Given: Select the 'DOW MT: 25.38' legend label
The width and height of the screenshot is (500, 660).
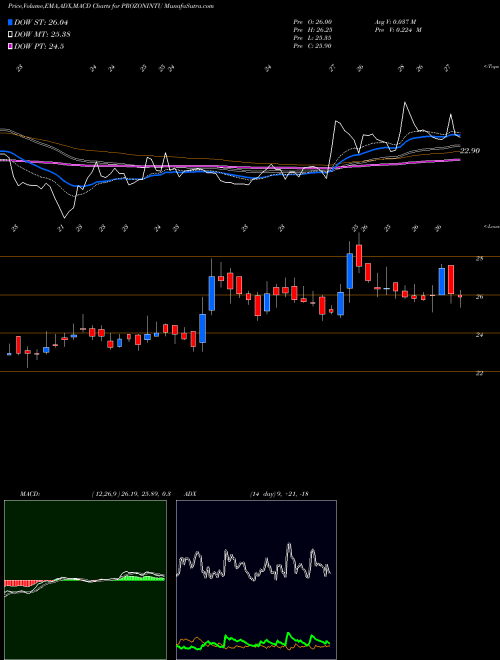Looking at the screenshot, I should (42, 35).
